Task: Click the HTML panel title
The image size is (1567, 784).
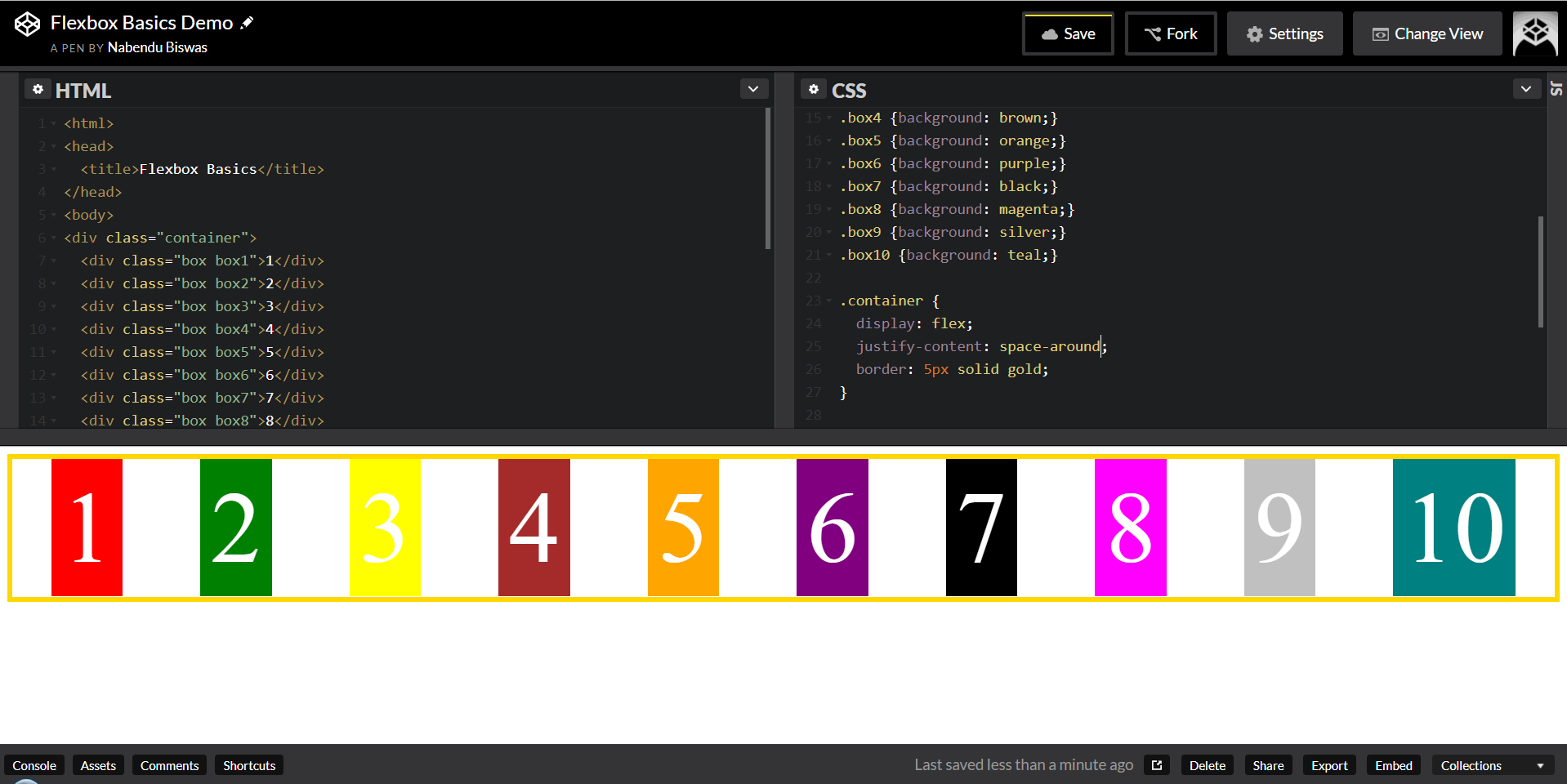Action: point(83,90)
